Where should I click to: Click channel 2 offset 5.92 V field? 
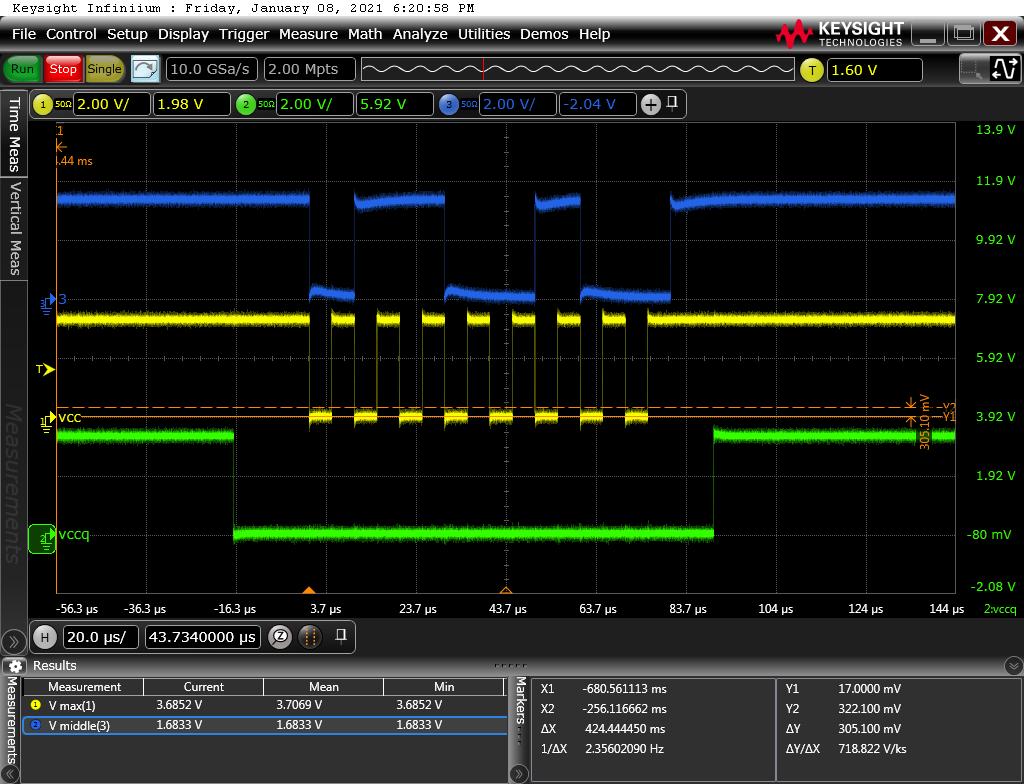point(394,105)
